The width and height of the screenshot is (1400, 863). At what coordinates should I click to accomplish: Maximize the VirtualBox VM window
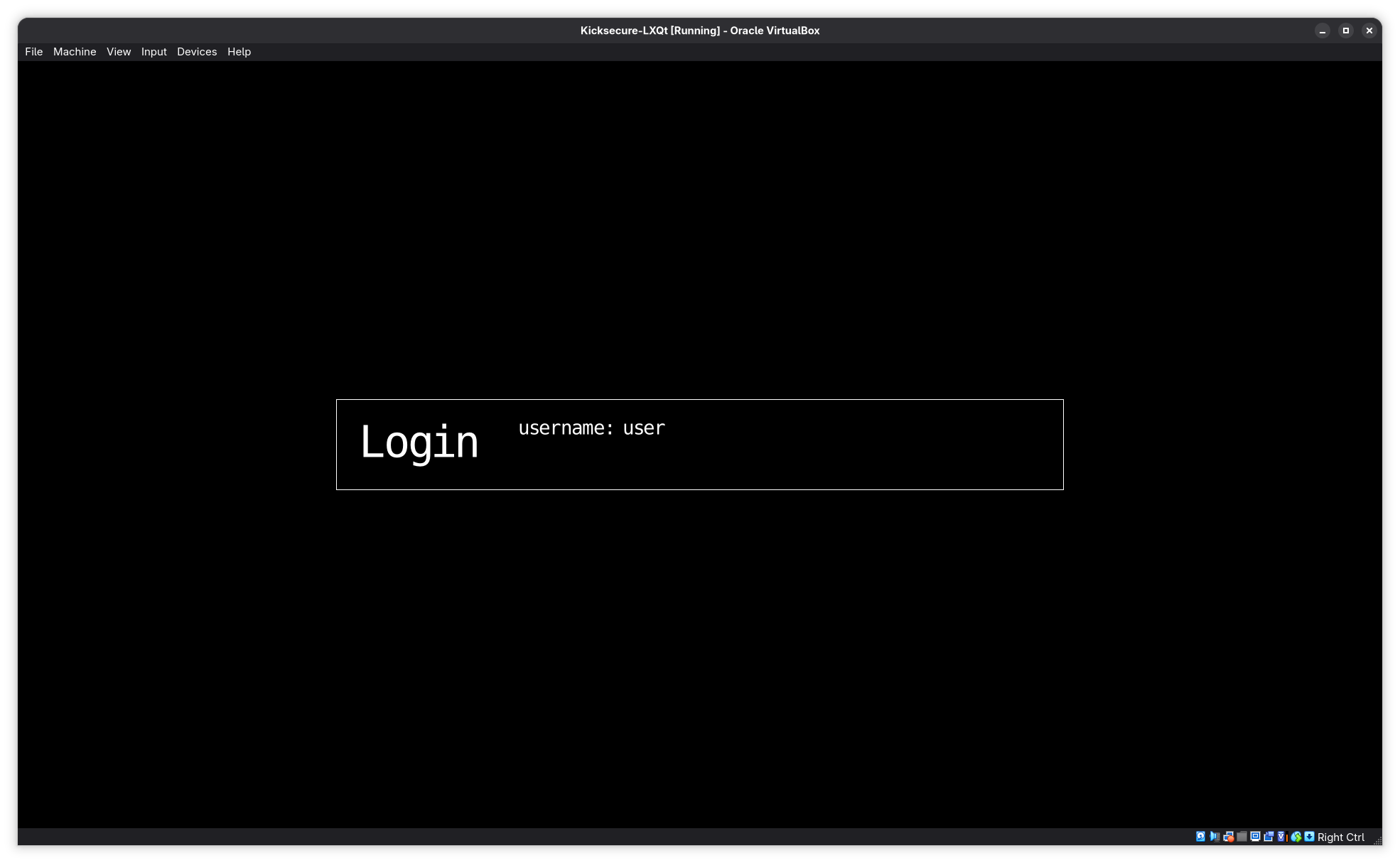click(x=1345, y=31)
